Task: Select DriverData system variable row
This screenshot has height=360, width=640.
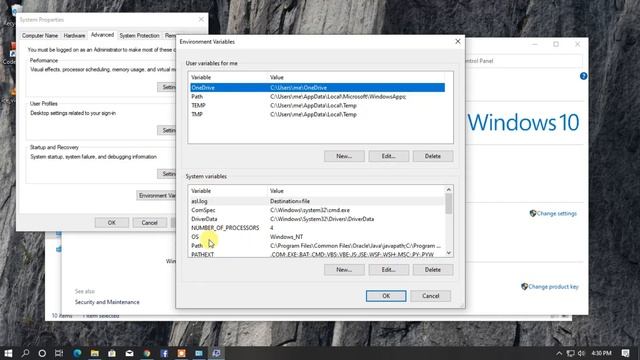Action: click(x=317, y=219)
